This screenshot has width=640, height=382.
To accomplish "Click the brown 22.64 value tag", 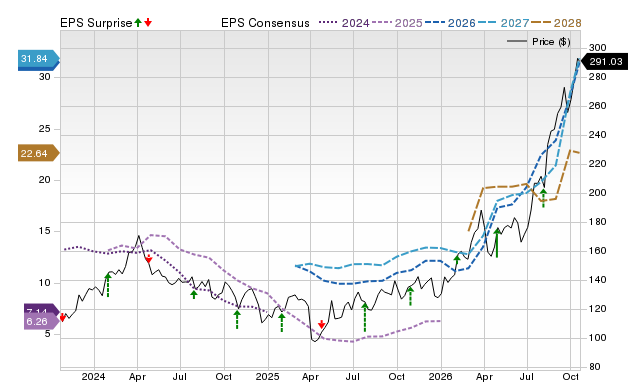I will click(x=38, y=153).
